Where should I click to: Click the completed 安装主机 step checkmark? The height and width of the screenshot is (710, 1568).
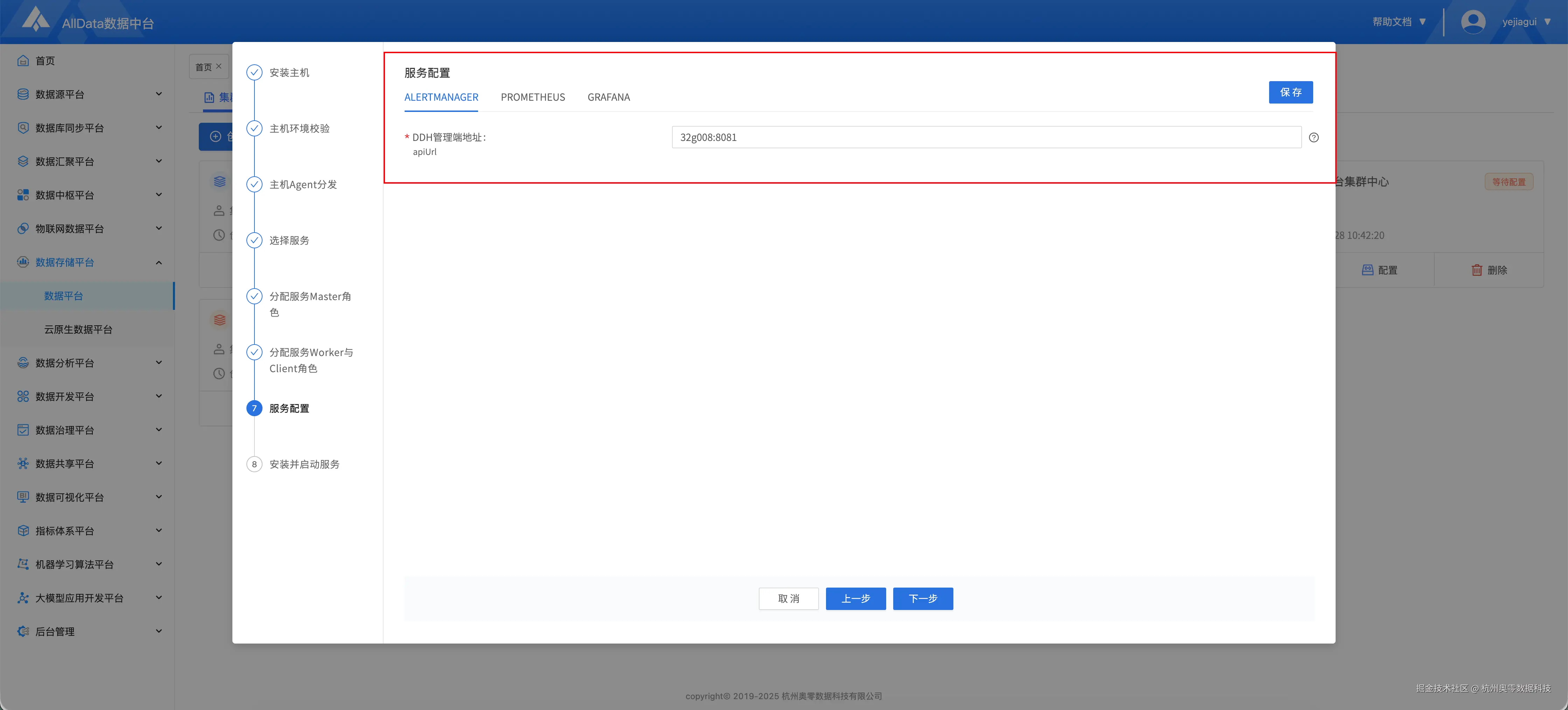click(x=254, y=72)
